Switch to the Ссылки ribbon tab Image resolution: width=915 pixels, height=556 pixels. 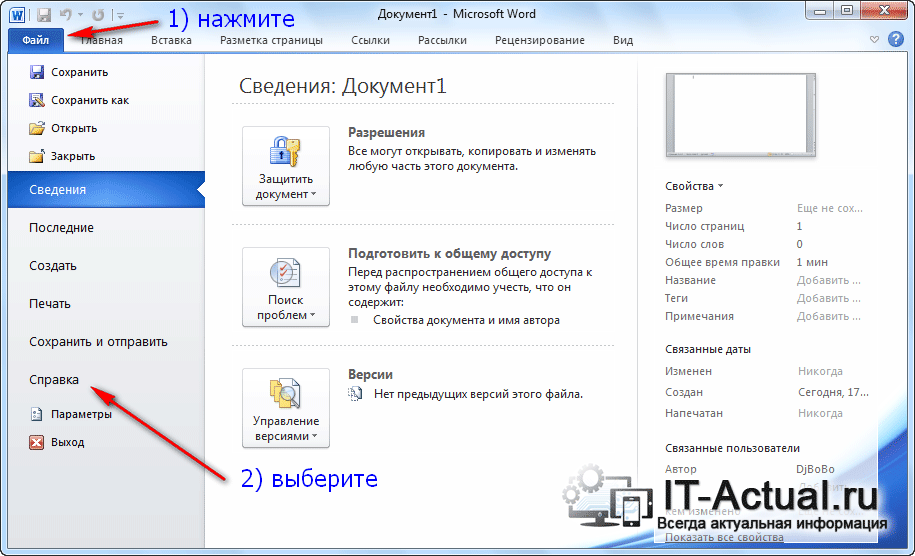371,40
